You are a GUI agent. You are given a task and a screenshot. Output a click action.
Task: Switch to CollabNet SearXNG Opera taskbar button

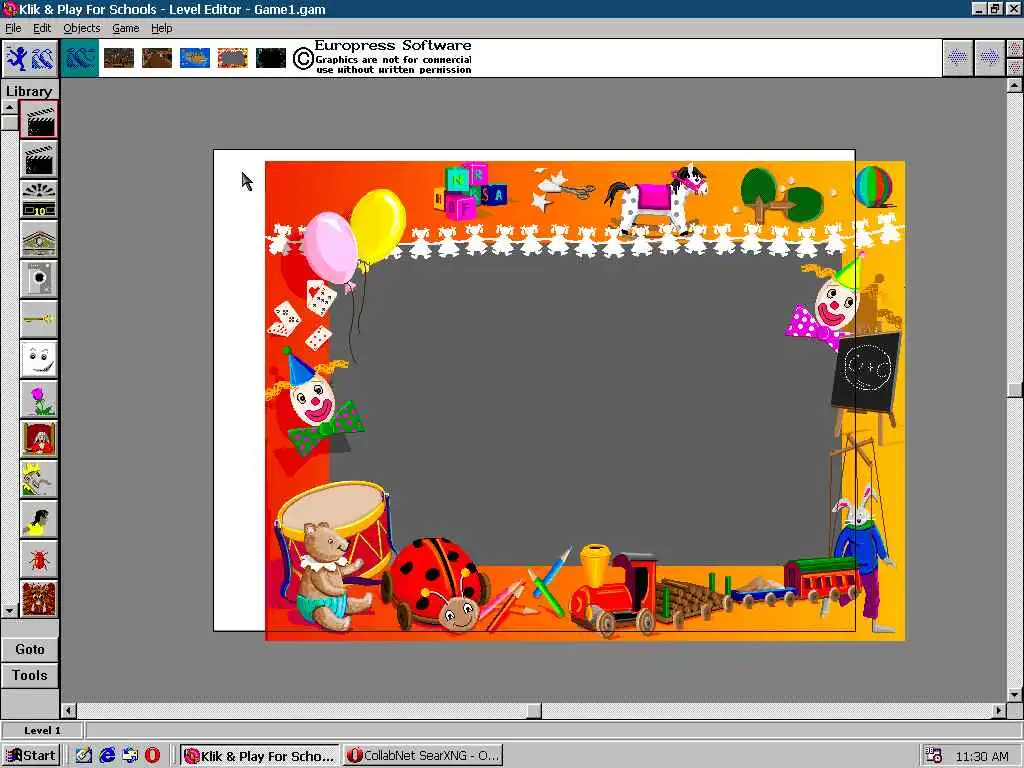(x=423, y=756)
